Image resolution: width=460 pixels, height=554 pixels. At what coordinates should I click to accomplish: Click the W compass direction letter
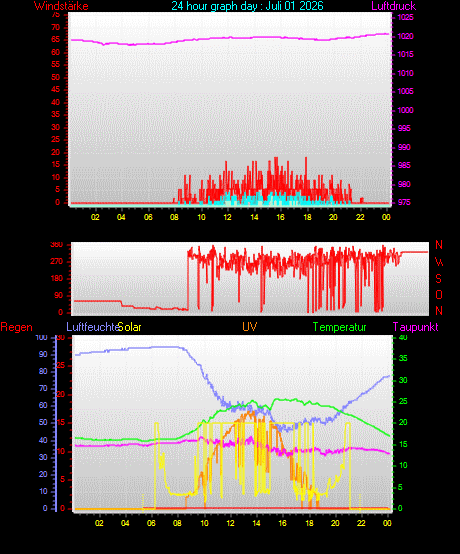439,262
